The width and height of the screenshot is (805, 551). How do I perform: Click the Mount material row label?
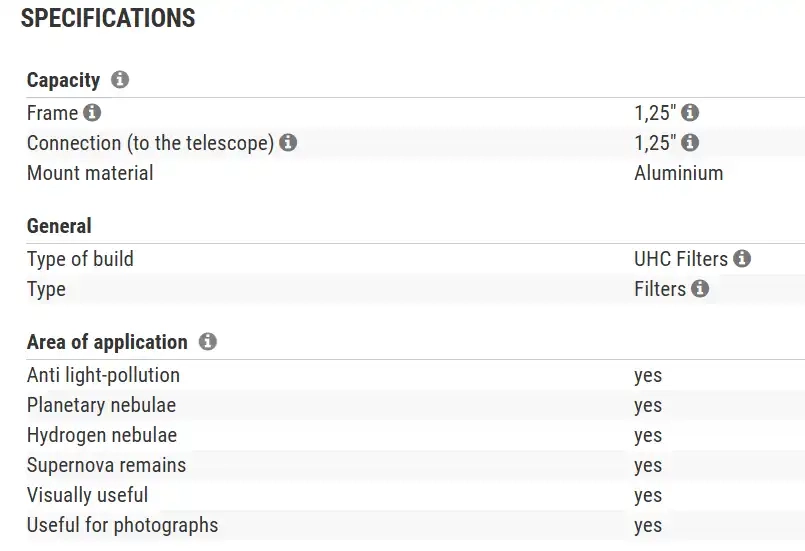click(x=90, y=173)
